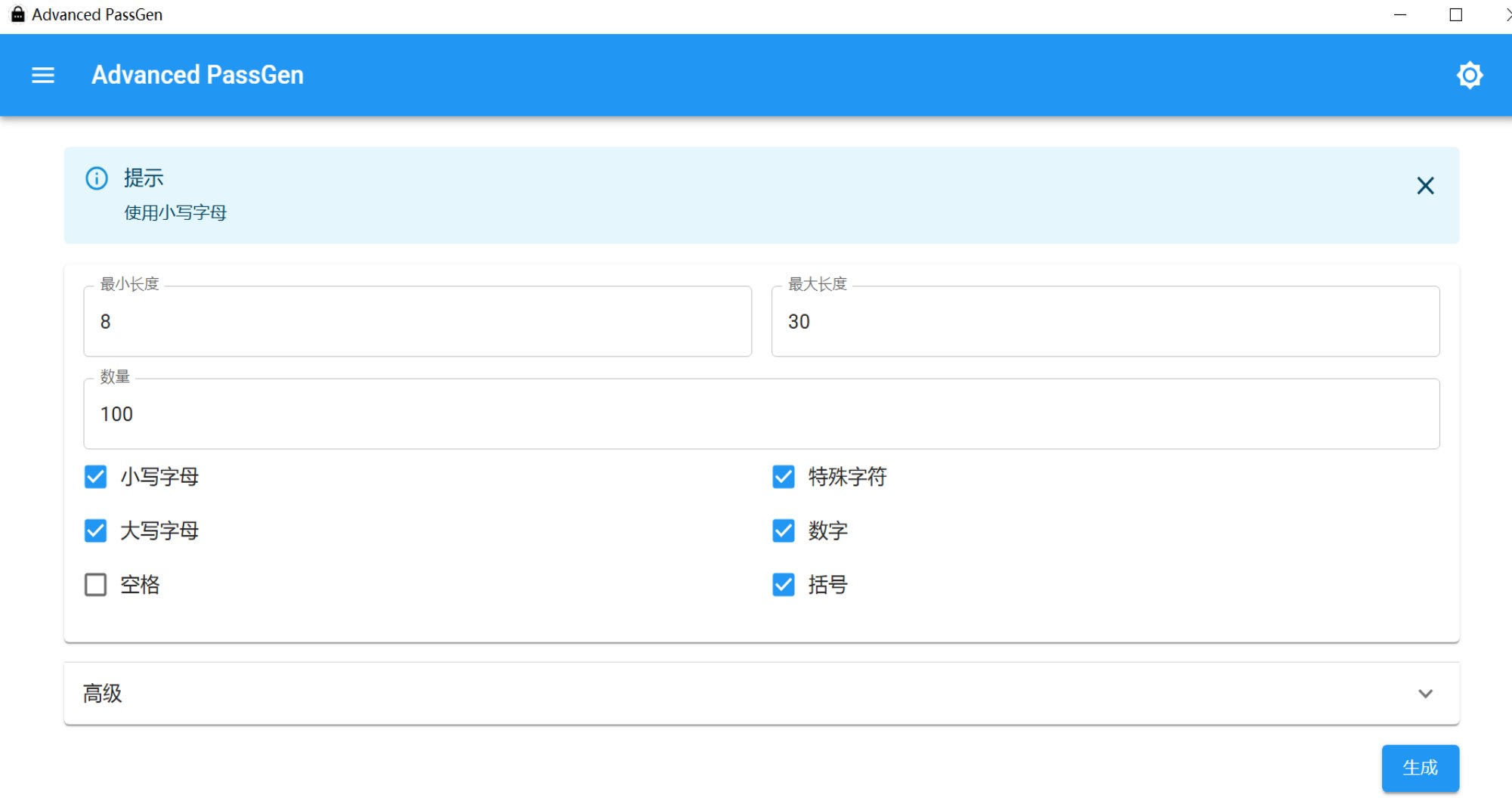This screenshot has width=1512, height=801.
Task: Uncheck the 小写字母 checkbox
Action: click(96, 477)
